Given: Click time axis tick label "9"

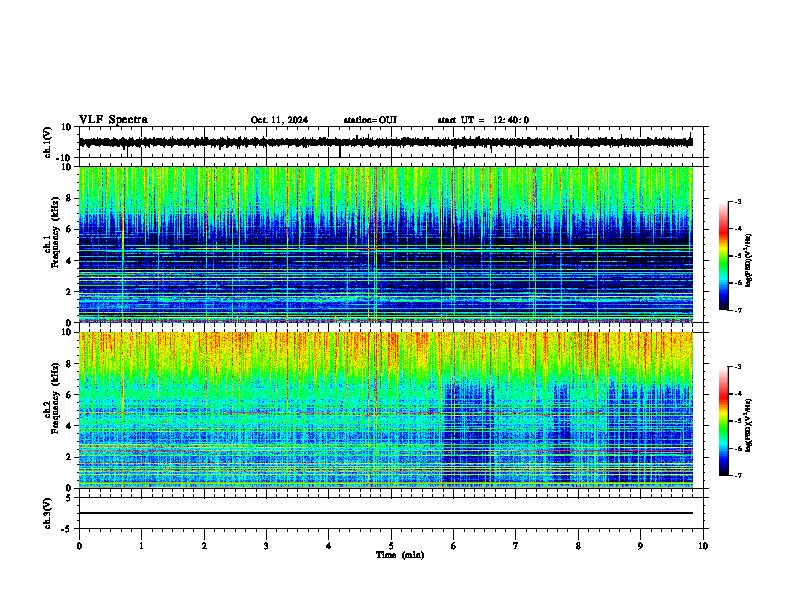Looking at the screenshot, I should (640, 546).
